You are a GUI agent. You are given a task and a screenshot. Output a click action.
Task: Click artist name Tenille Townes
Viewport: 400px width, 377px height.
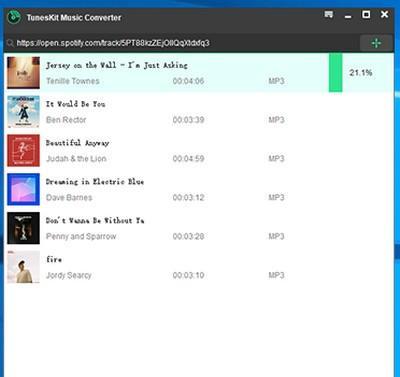pos(73,81)
